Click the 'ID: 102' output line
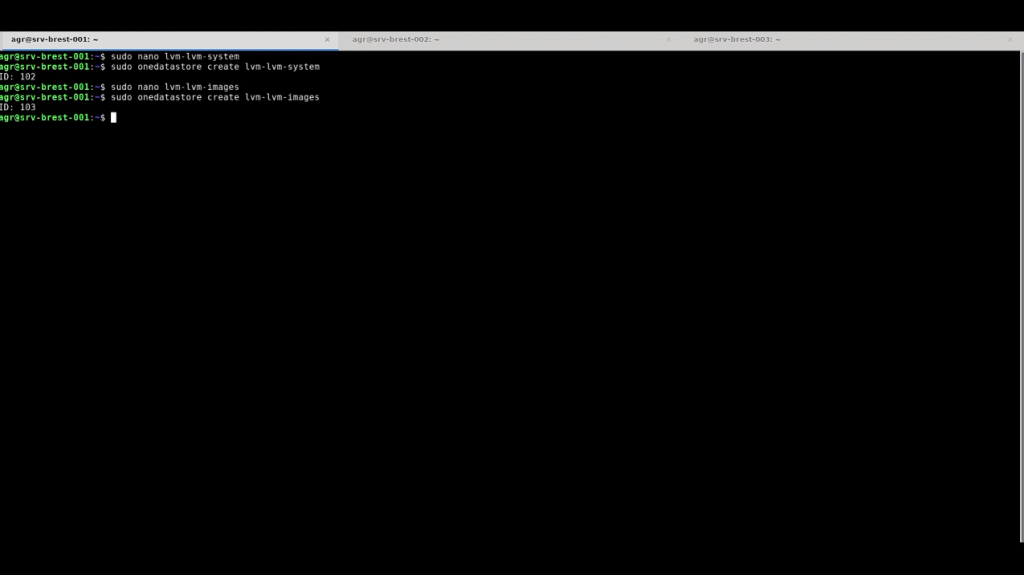The height and width of the screenshot is (575, 1024). coord(18,76)
